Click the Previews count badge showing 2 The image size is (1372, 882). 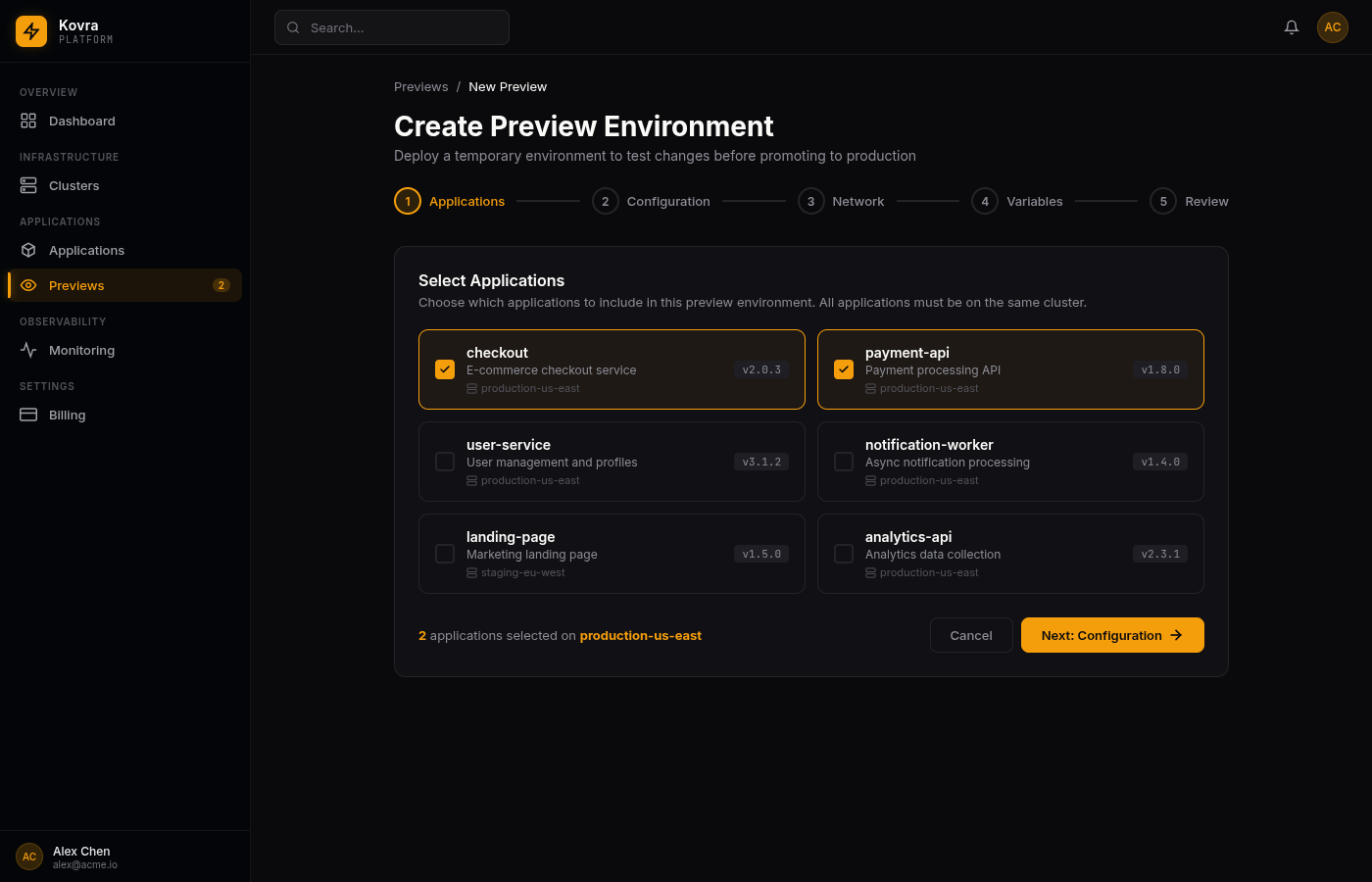(x=221, y=285)
